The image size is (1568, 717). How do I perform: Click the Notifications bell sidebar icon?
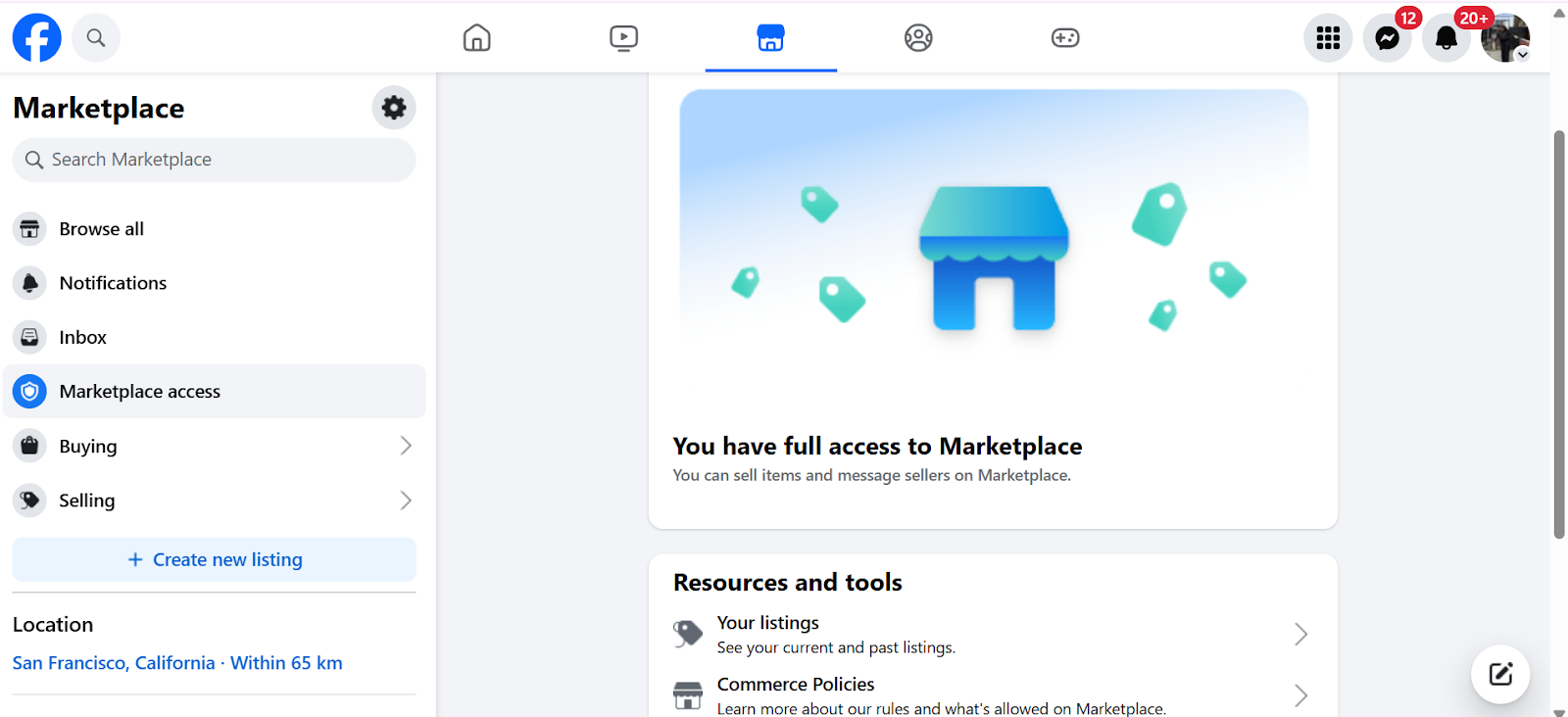coord(30,283)
